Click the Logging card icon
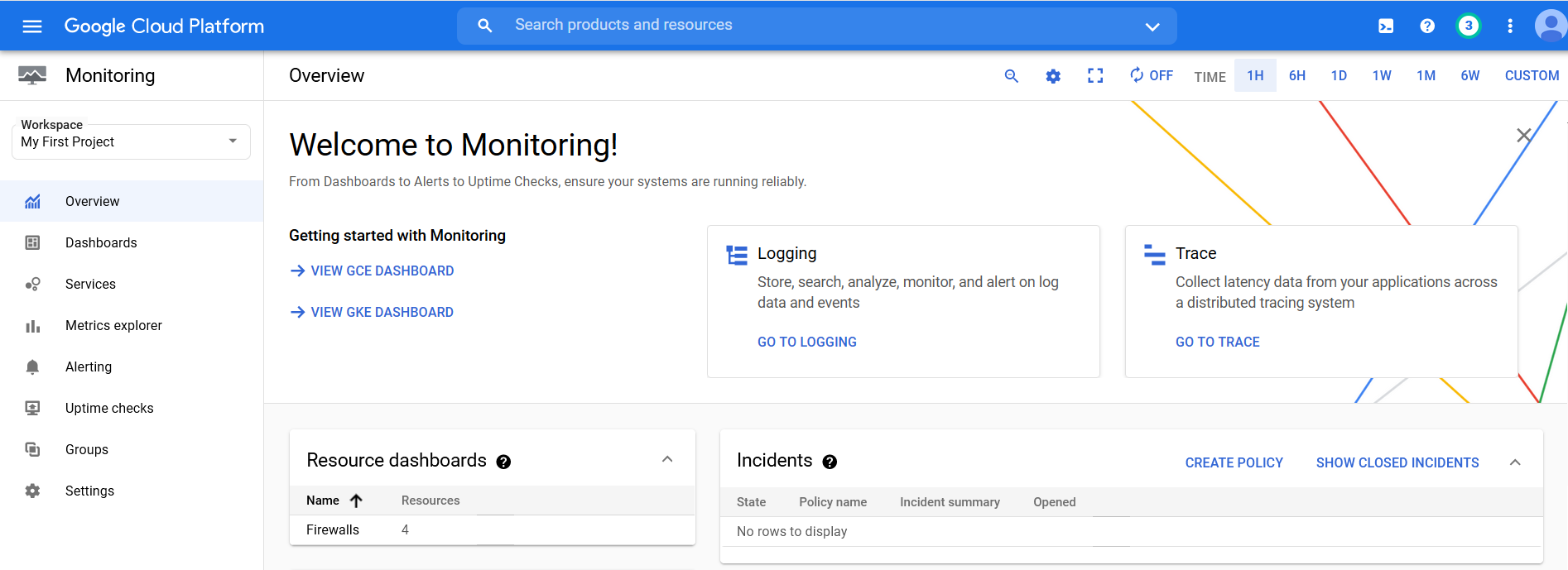 (736, 255)
